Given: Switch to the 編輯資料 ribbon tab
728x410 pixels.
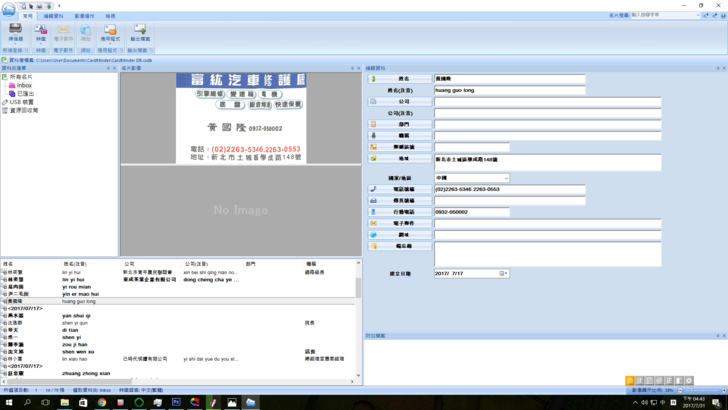Looking at the screenshot, I should point(53,16).
